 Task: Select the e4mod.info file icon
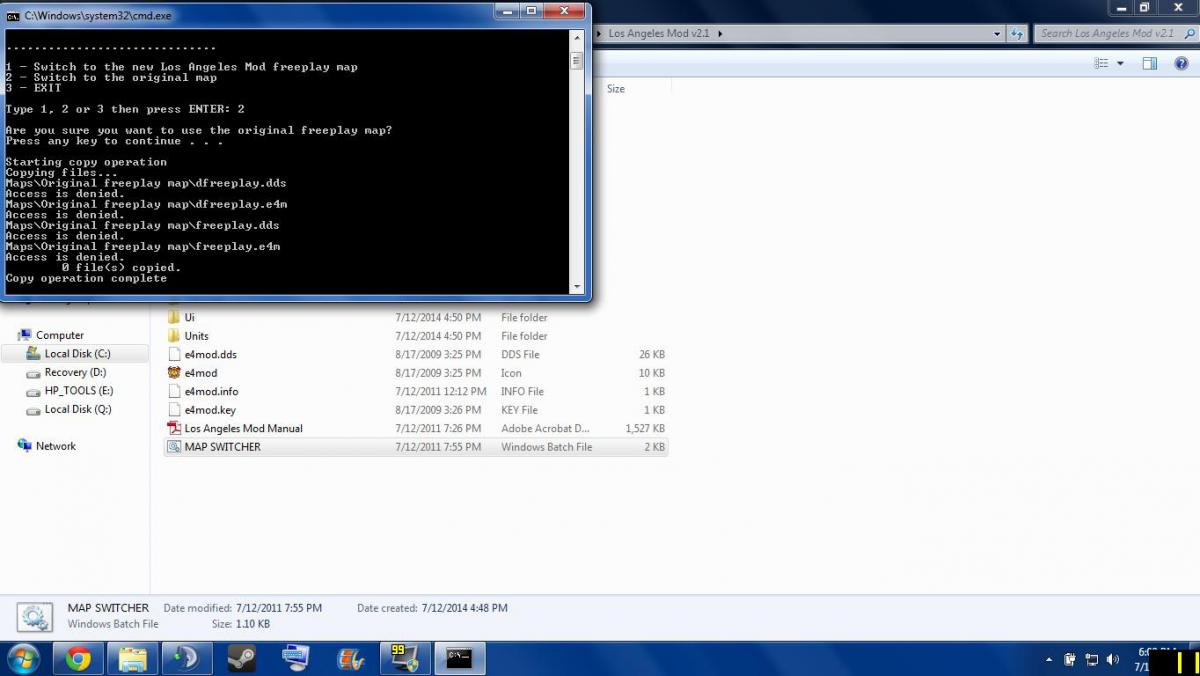(174, 391)
